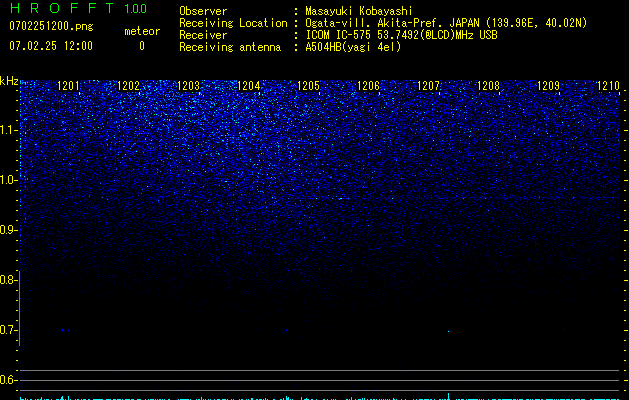
Task: Click the 1202 time marker
Action: pyautogui.click(x=128, y=86)
